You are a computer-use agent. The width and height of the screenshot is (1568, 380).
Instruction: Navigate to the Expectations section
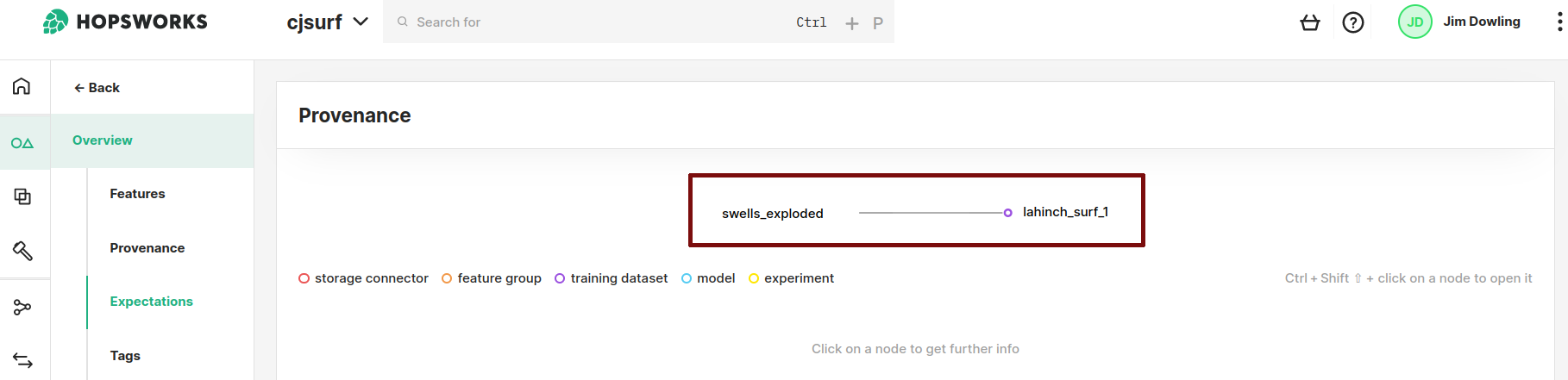point(151,302)
